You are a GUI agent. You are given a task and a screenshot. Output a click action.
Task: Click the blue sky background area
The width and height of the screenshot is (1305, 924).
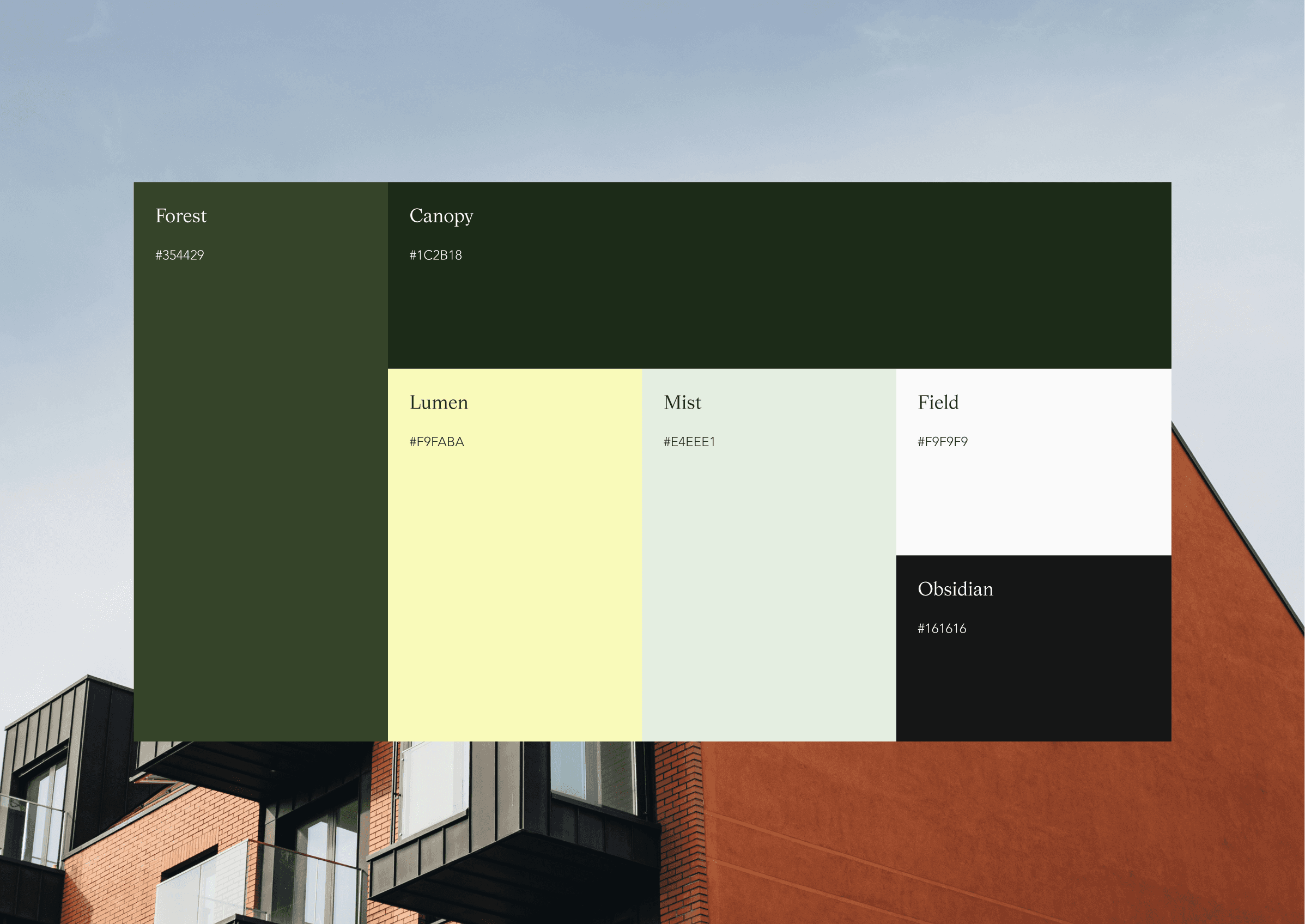tap(626, 86)
